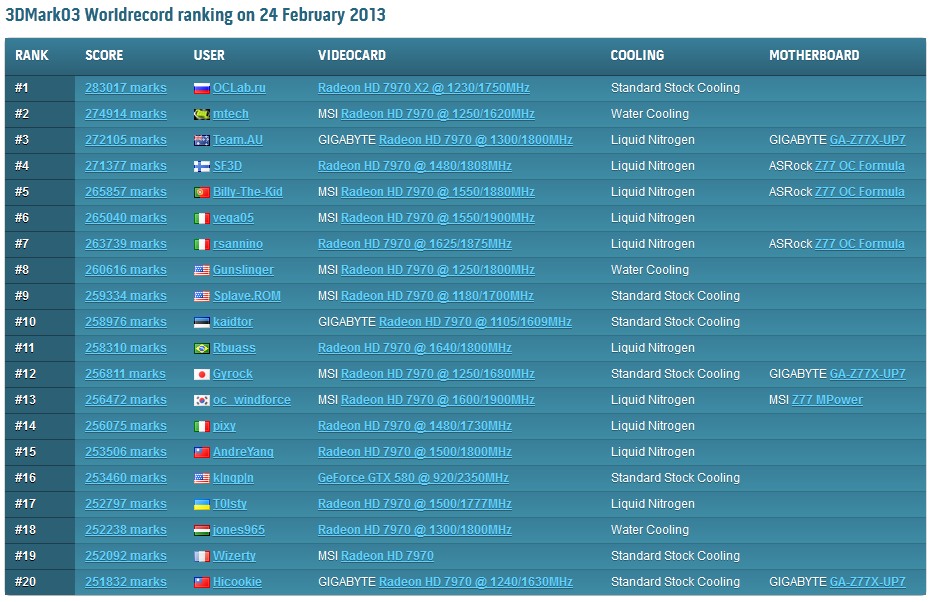Image resolution: width=933 pixels, height=602 pixels.
Task: Open the 283017 marks score link
Action: (126, 87)
